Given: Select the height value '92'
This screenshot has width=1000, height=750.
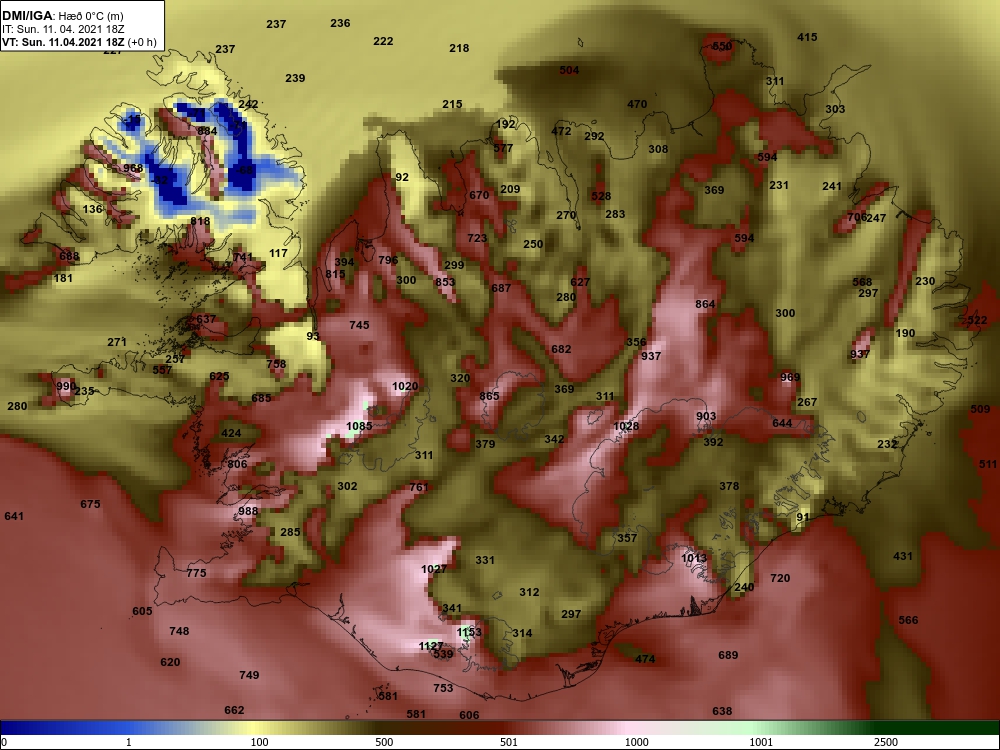Looking at the screenshot, I should (x=402, y=177).
